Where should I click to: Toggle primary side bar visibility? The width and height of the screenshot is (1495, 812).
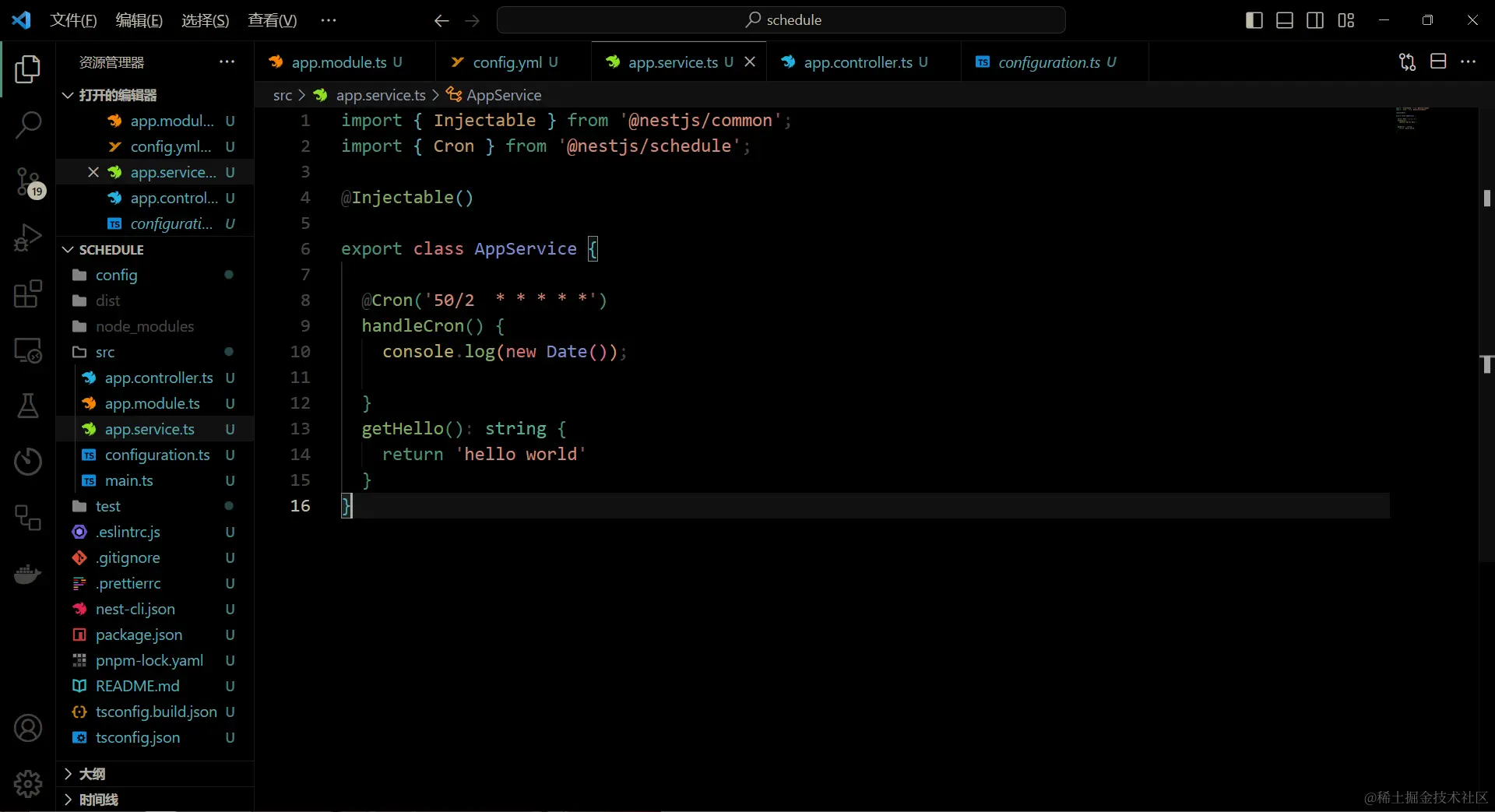pos(1254,20)
